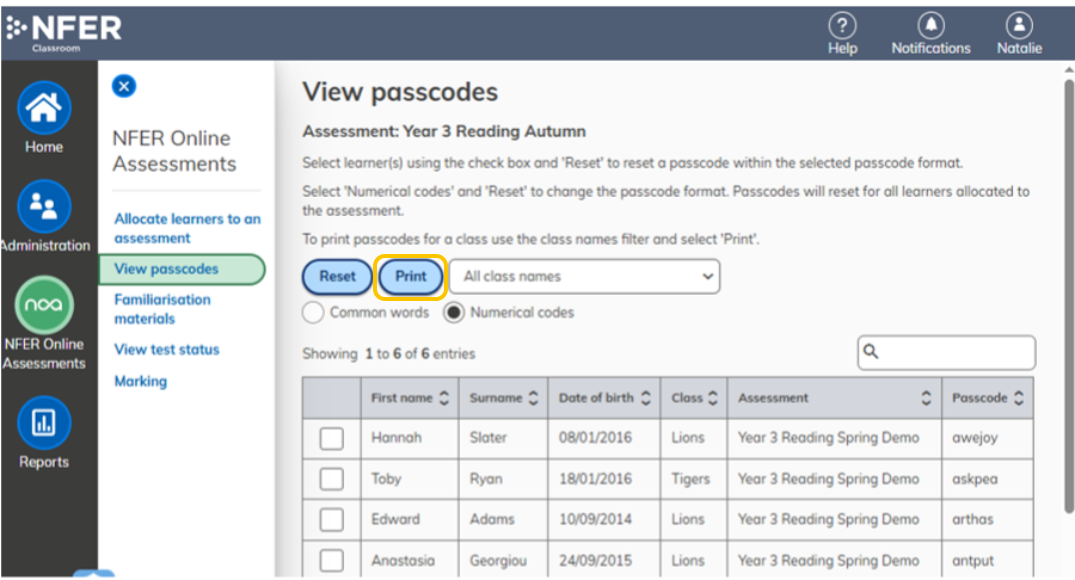Click the surname Georgiou

click(498, 561)
